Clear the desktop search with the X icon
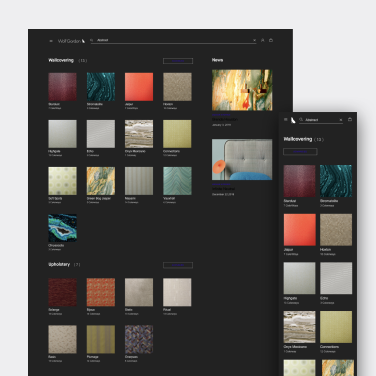376x376 pixels. point(254,40)
